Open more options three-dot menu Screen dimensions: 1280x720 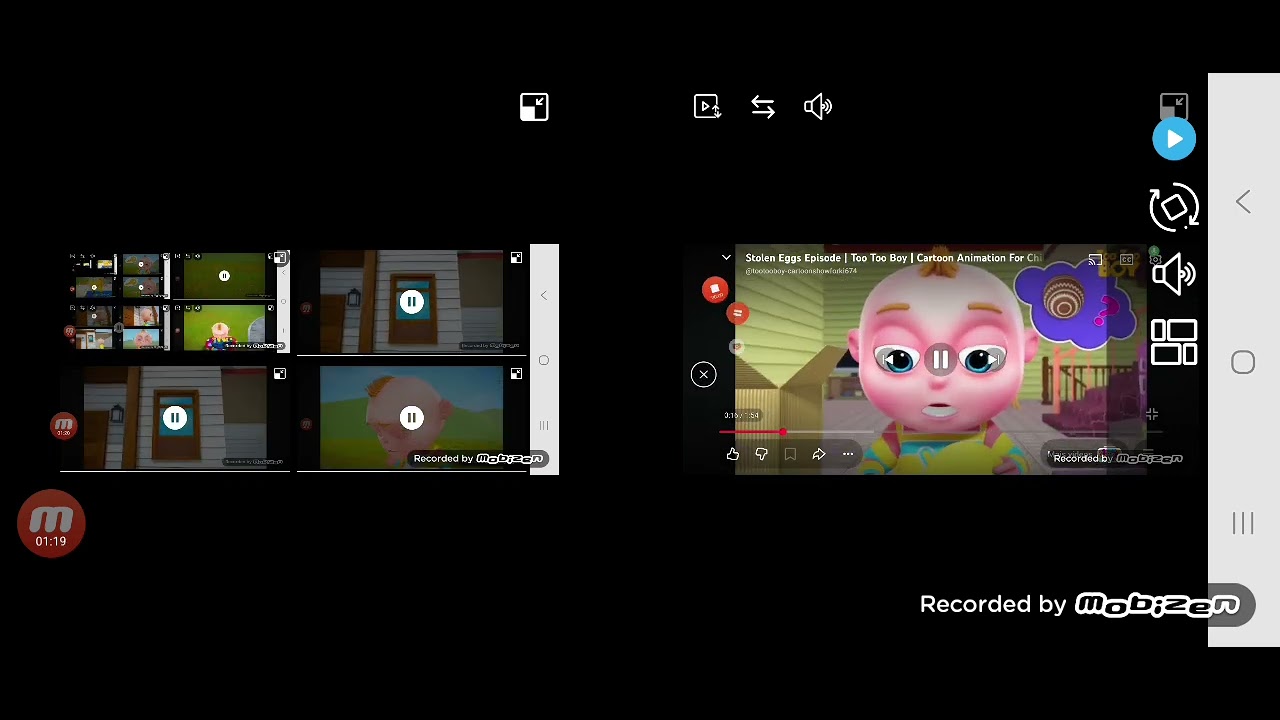[x=848, y=454]
